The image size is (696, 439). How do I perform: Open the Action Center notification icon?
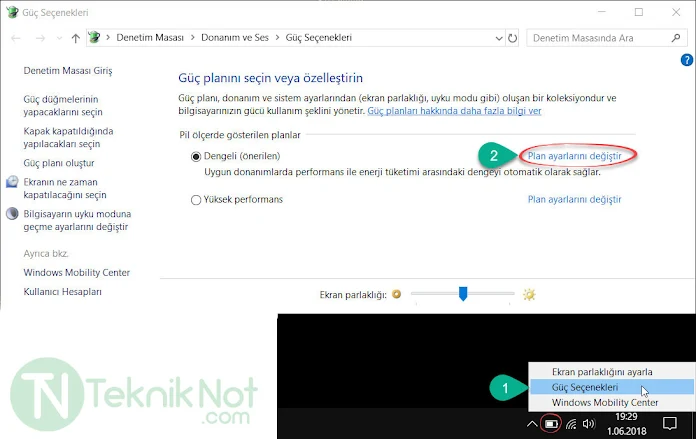pyautogui.click(x=669, y=423)
